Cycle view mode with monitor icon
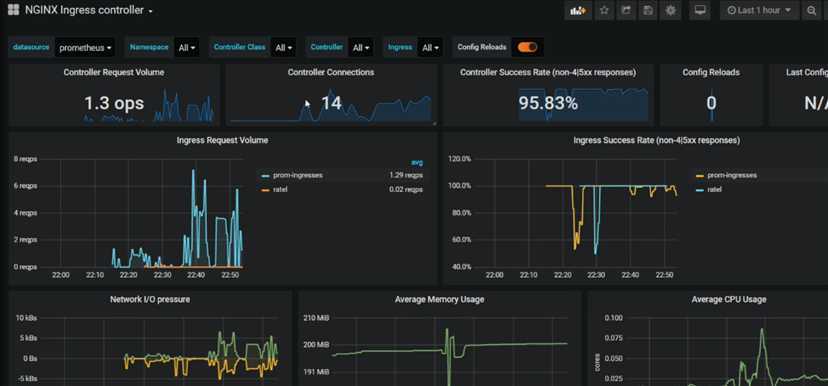Image resolution: width=828 pixels, height=386 pixels. pyautogui.click(x=700, y=11)
